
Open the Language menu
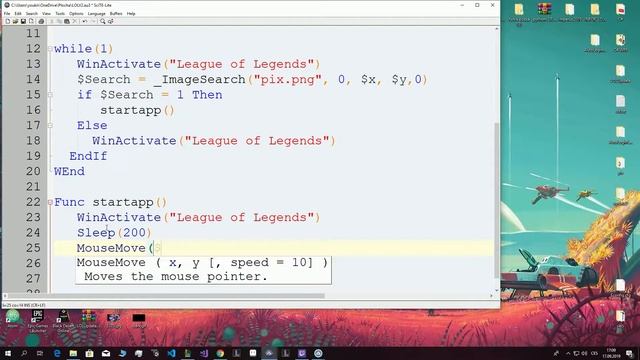point(96,13)
